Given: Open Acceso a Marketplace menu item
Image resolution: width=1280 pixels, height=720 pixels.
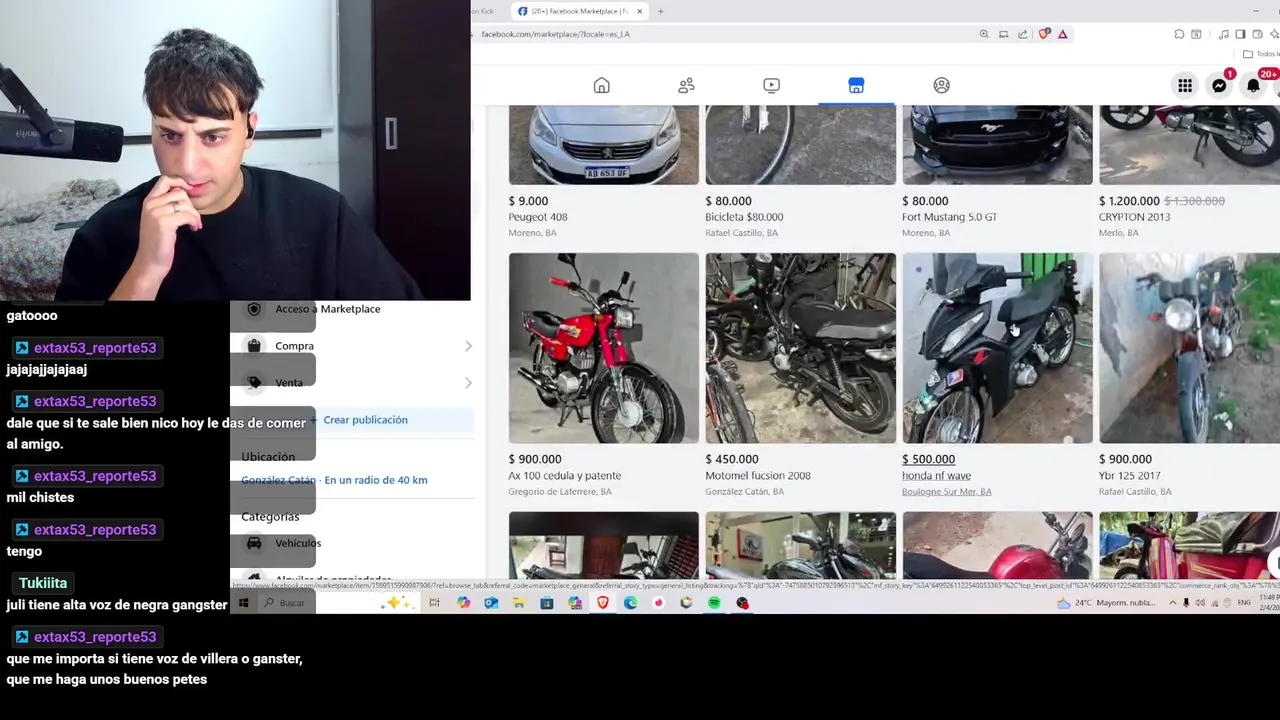Looking at the screenshot, I should click(x=327, y=309).
